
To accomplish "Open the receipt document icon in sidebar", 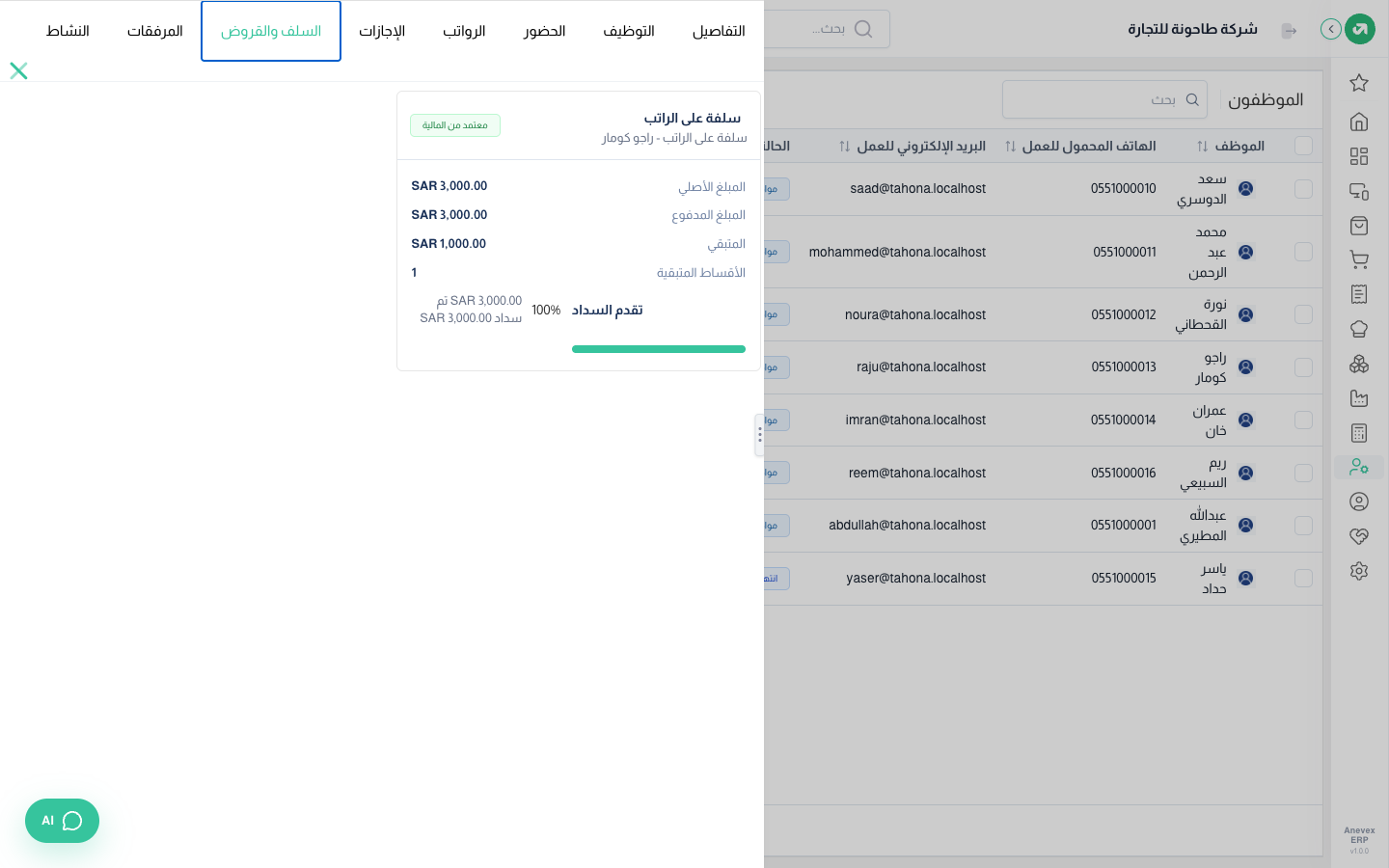I will [x=1359, y=294].
